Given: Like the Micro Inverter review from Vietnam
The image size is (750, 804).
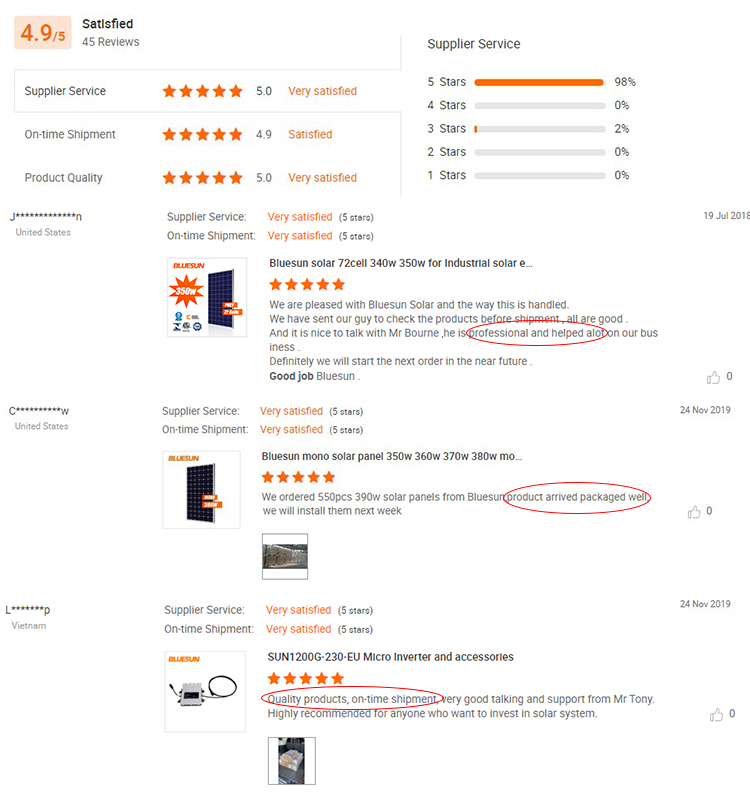Looking at the screenshot, I should click(x=716, y=714).
